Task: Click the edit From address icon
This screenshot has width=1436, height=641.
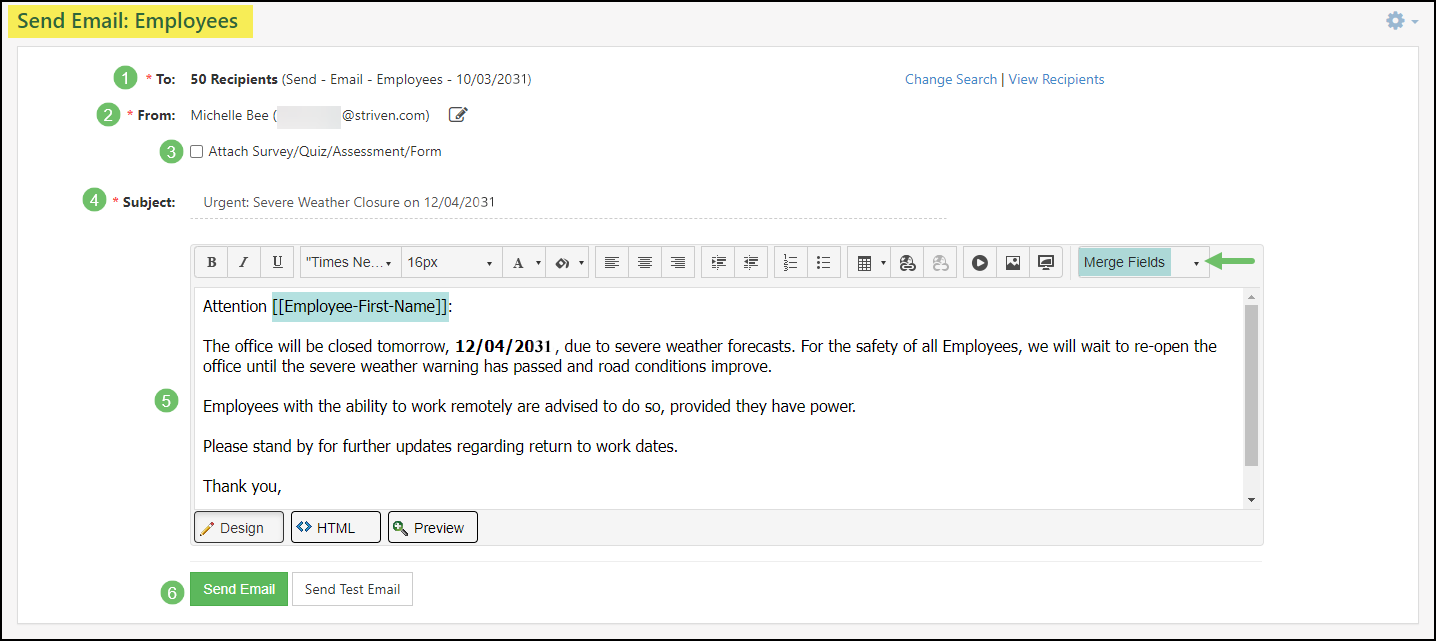Action: click(x=458, y=115)
